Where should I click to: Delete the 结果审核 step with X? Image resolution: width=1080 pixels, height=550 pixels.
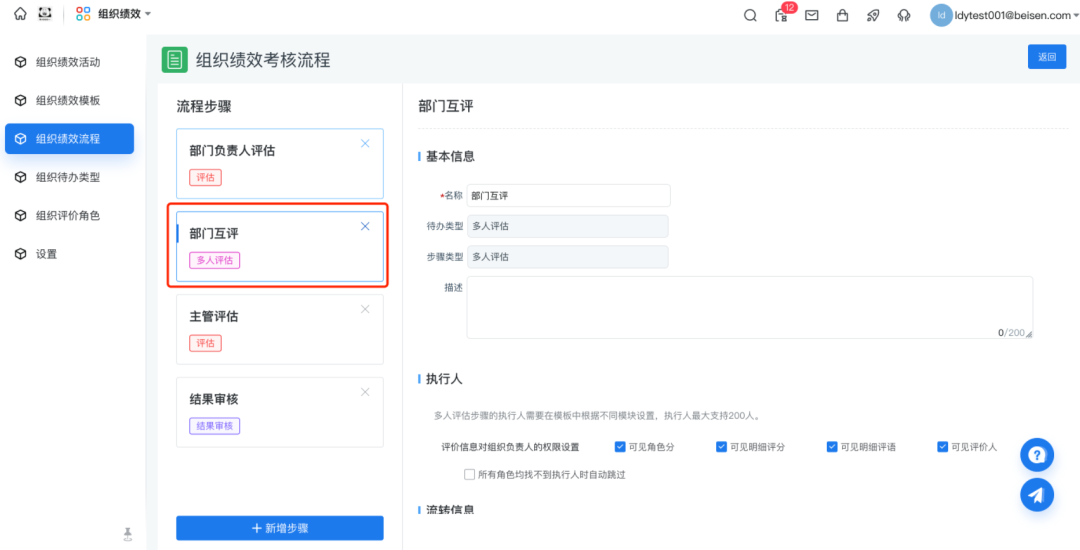tap(365, 392)
